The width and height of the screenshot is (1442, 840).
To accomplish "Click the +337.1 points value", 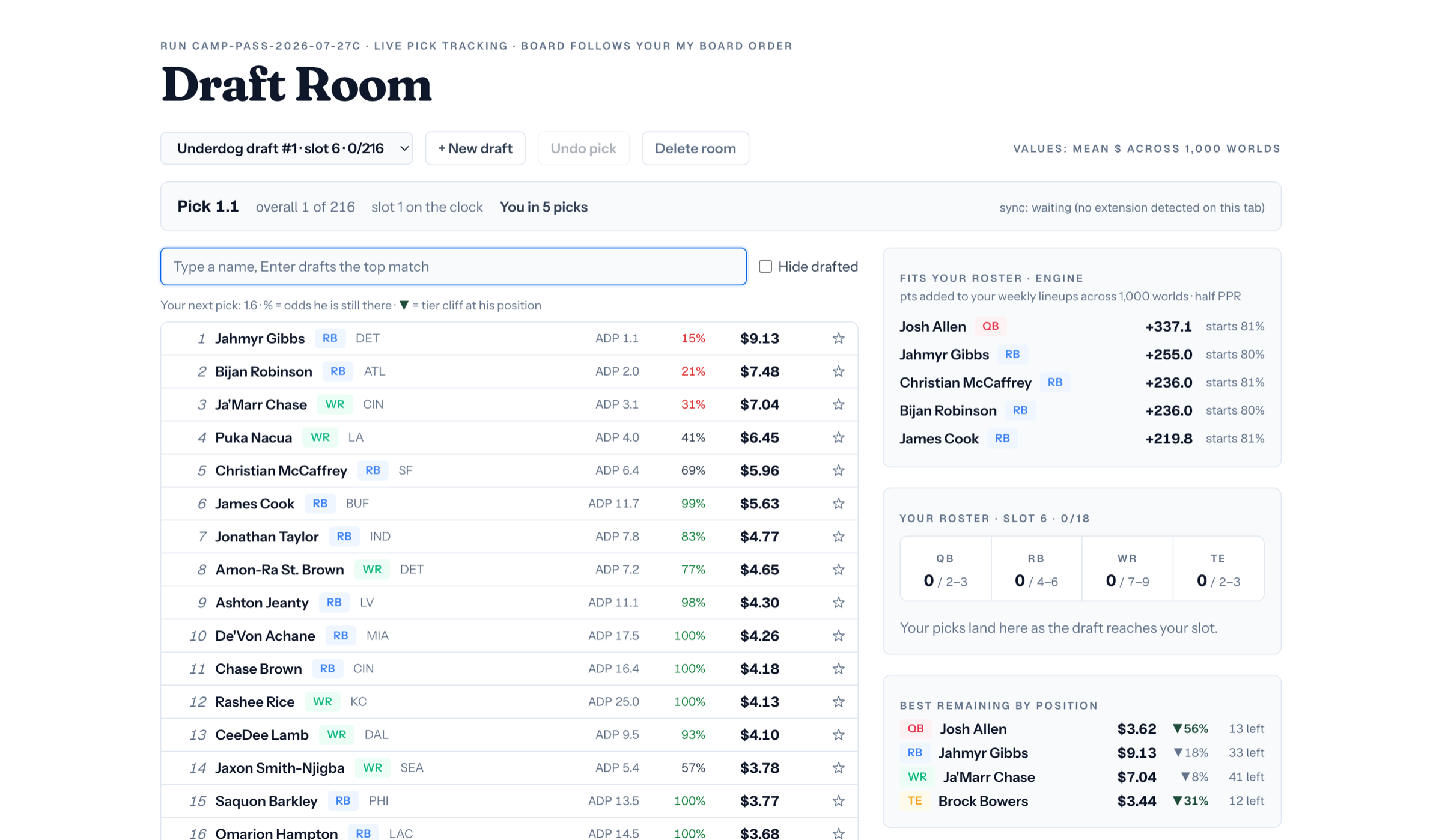I will pyautogui.click(x=1168, y=326).
